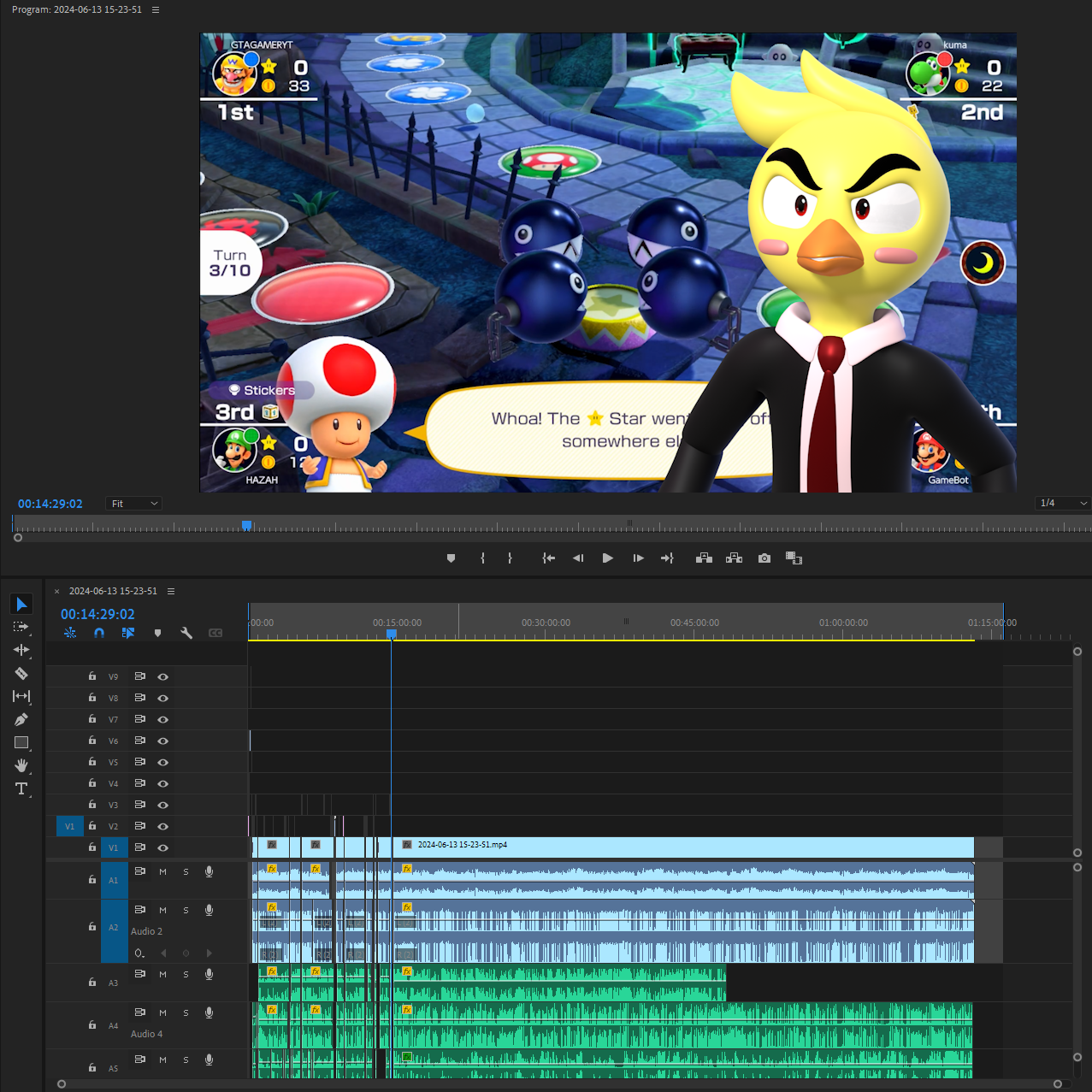Open the Program monitor panel menu
This screenshot has width=1092, height=1092.
[x=155, y=9]
